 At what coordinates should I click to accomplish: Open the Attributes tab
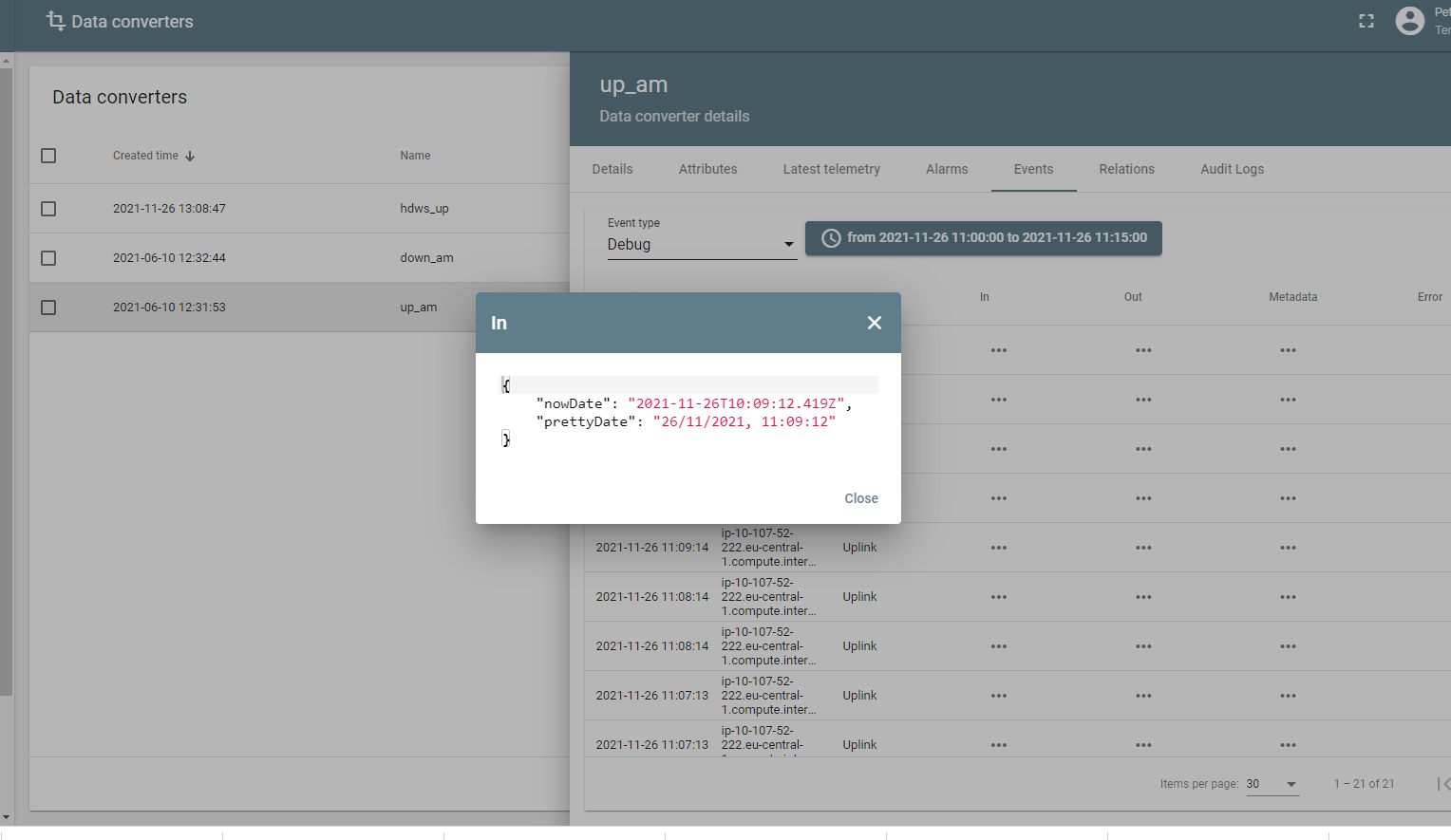708,169
